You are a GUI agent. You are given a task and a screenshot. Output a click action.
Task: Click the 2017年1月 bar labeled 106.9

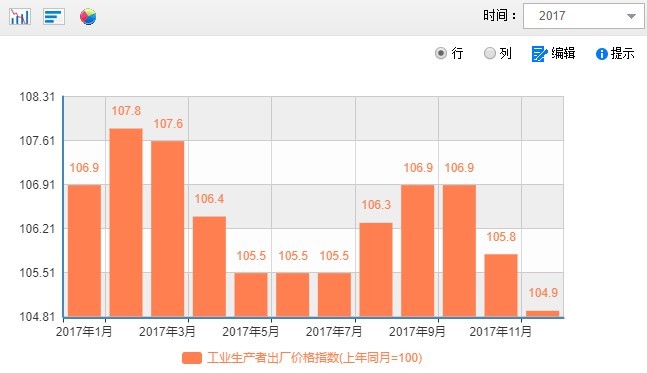[x=84, y=251]
